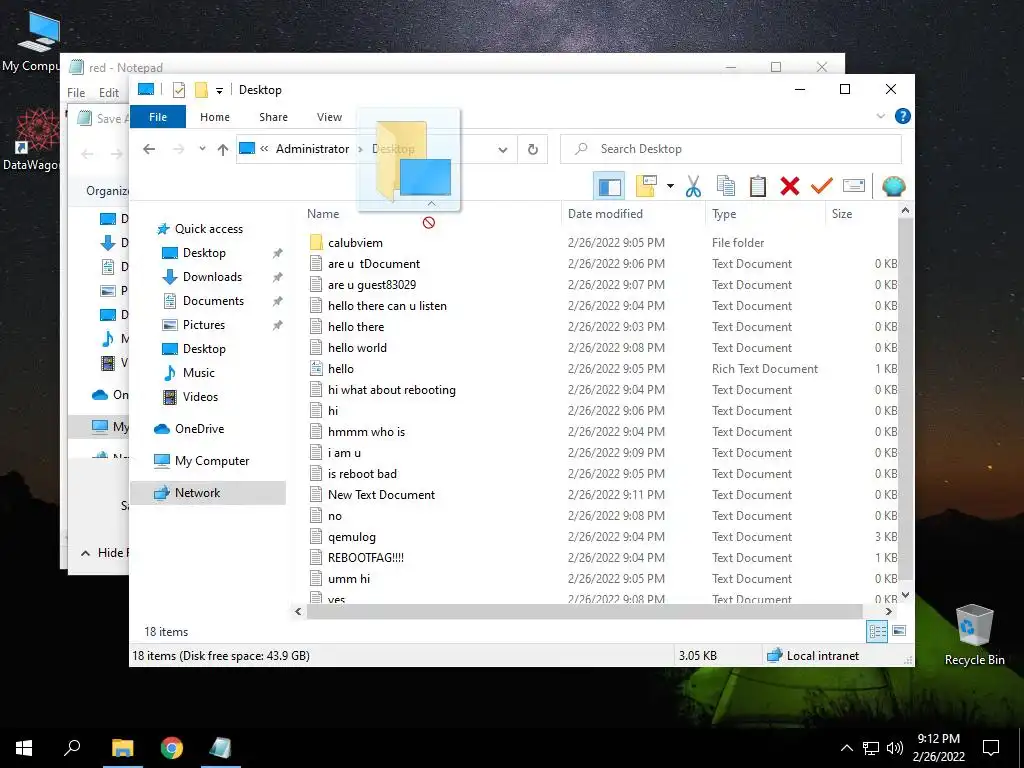1024x768 pixels.
Task: Click the file list vertical scrollbar down arrow
Action: coord(905,595)
